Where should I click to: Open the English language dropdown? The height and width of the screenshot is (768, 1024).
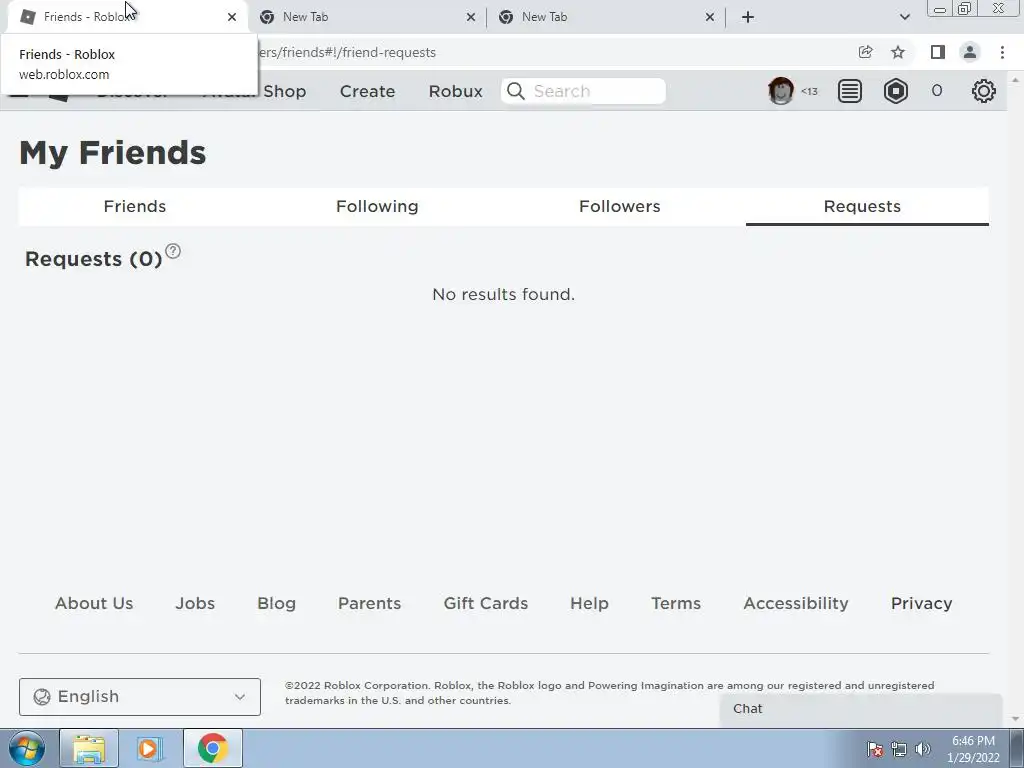[140, 697]
